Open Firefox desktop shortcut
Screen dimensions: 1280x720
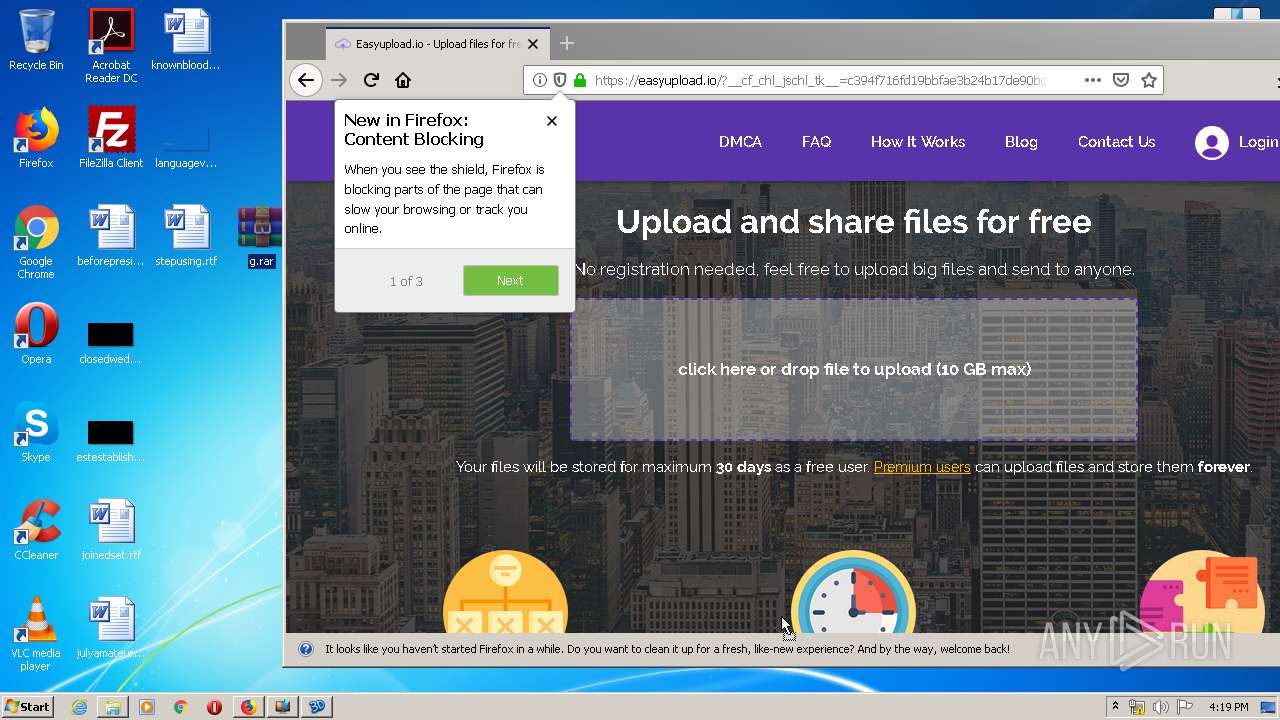click(x=36, y=138)
